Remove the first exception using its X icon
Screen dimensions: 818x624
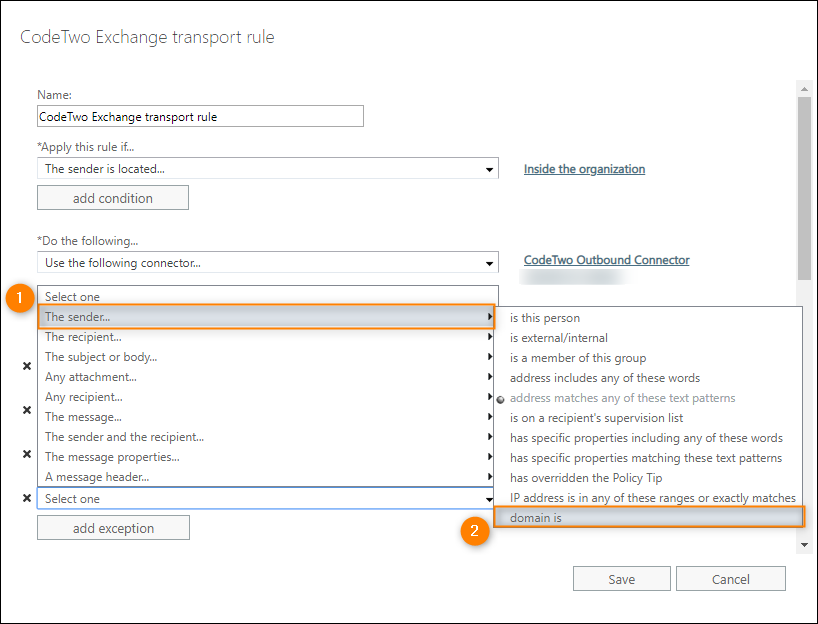(x=27, y=366)
